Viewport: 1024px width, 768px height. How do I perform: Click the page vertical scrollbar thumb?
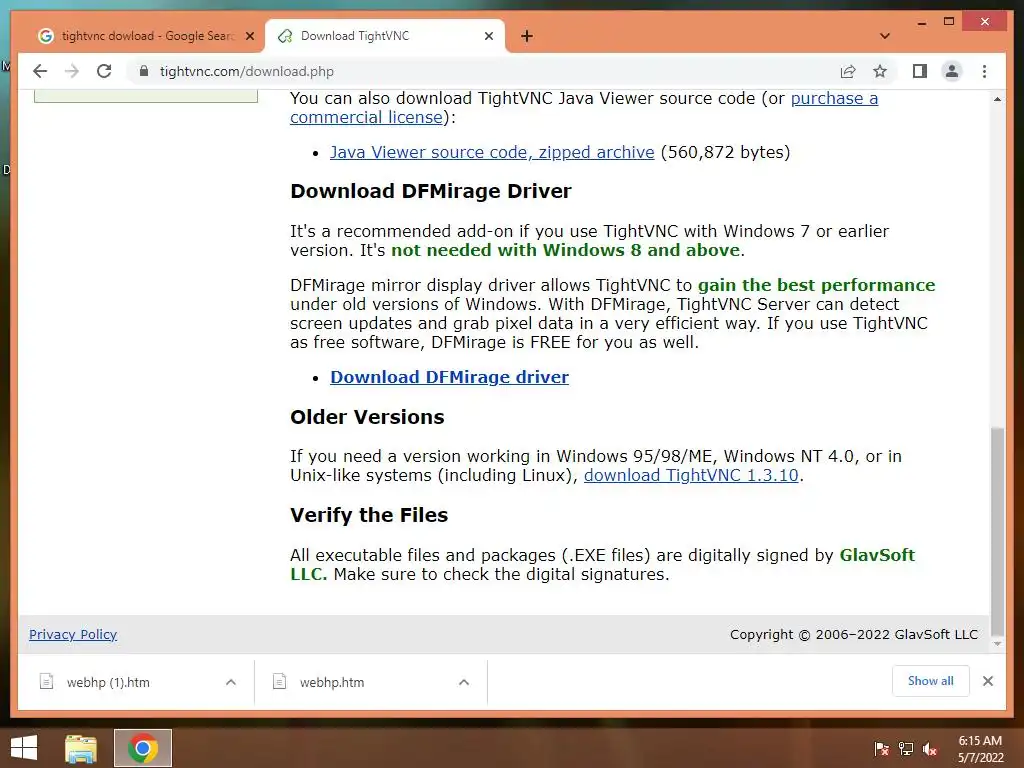click(x=997, y=531)
